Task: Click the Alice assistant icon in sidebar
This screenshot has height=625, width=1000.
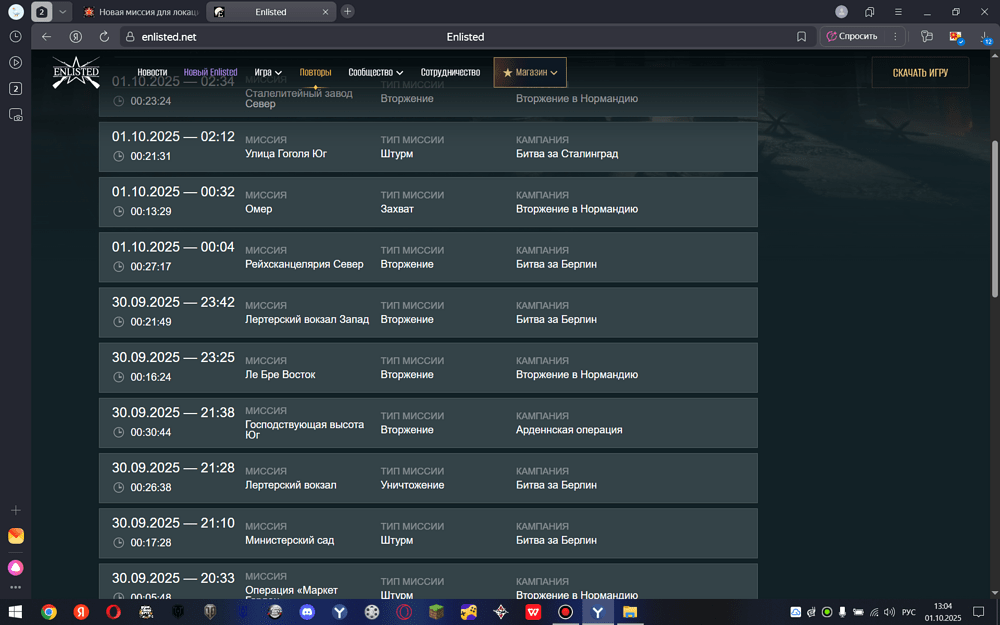Action: pyautogui.click(x=15, y=567)
